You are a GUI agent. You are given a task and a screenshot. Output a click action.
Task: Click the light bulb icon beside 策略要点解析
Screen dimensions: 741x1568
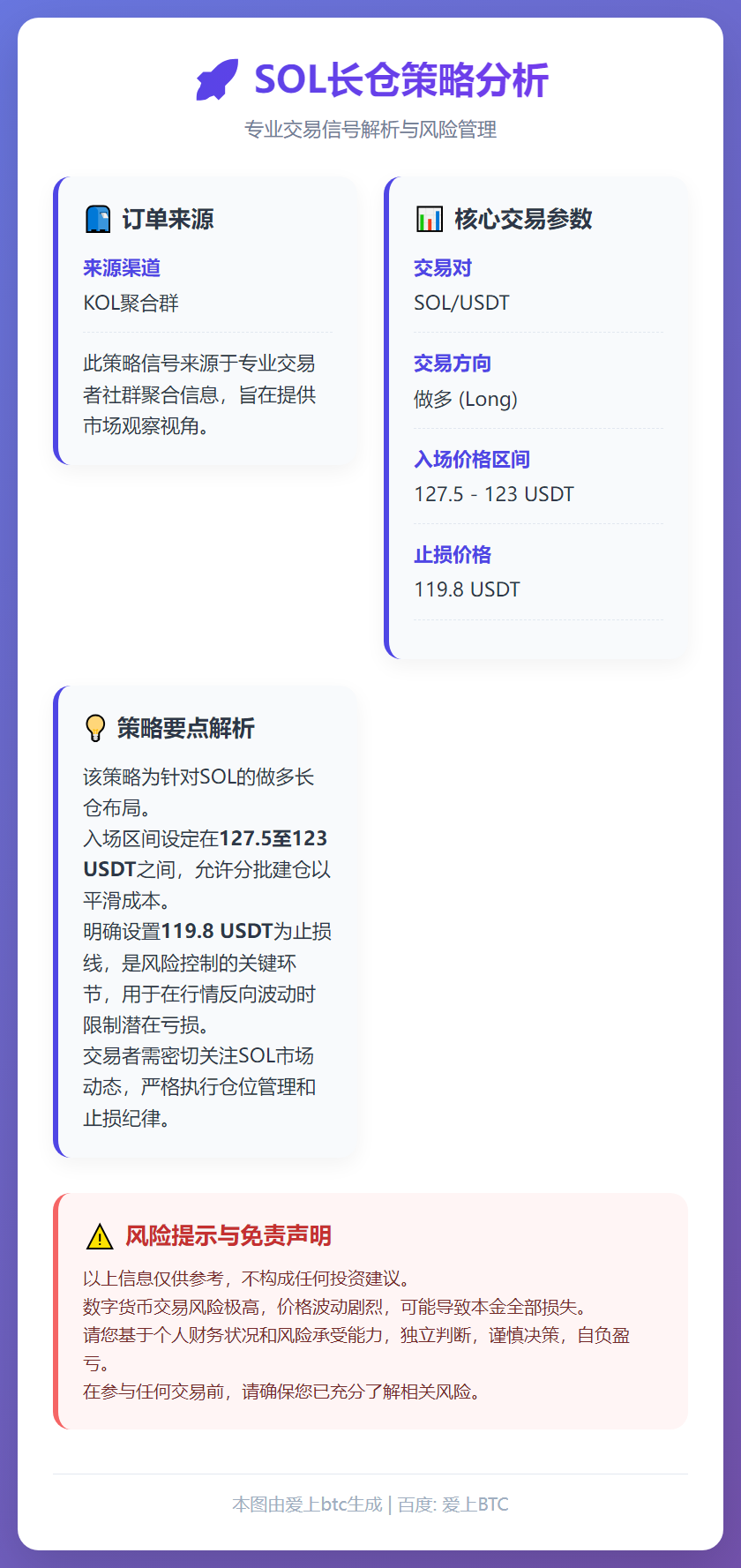(x=95, y=728)
